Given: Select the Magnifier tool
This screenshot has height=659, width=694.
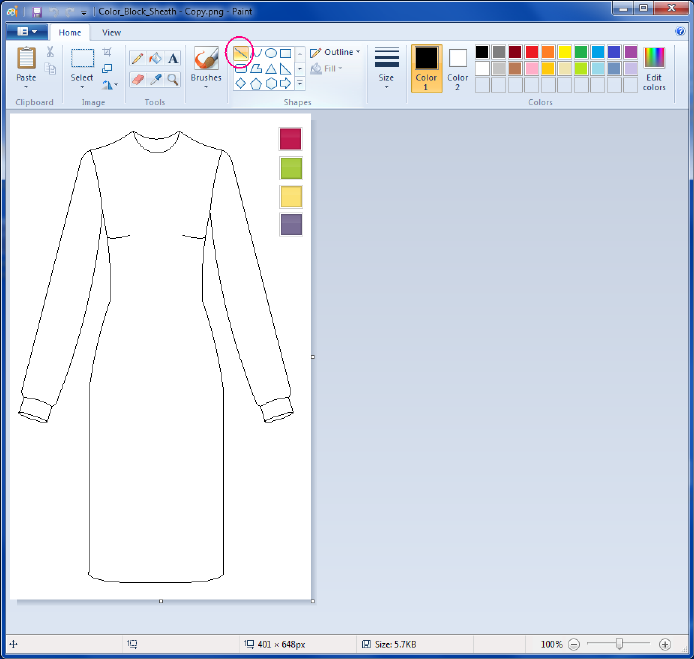Looking at the screenshot, I should tap(173, 79).
